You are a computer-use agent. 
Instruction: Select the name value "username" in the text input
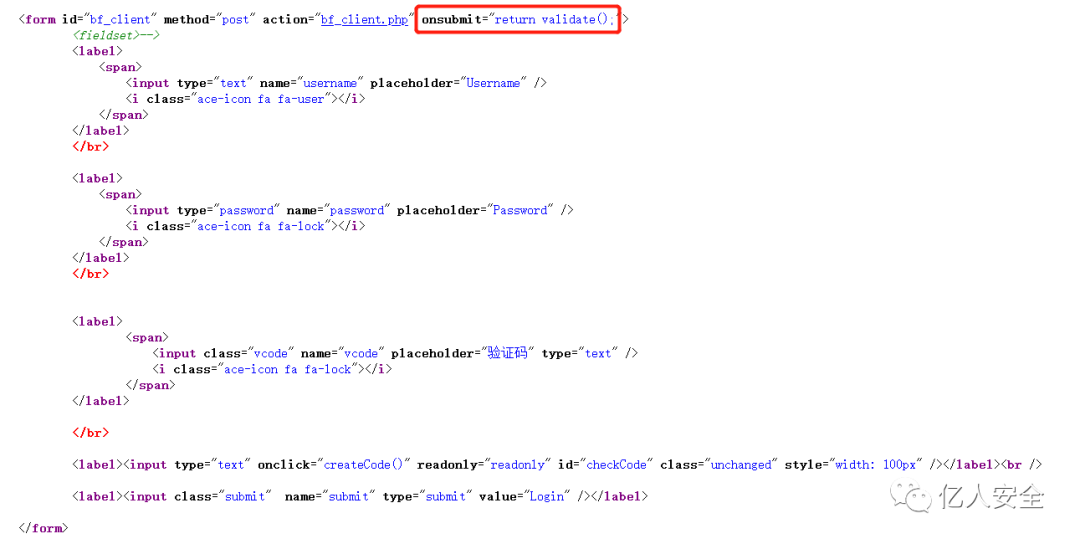tap(330, 83)
